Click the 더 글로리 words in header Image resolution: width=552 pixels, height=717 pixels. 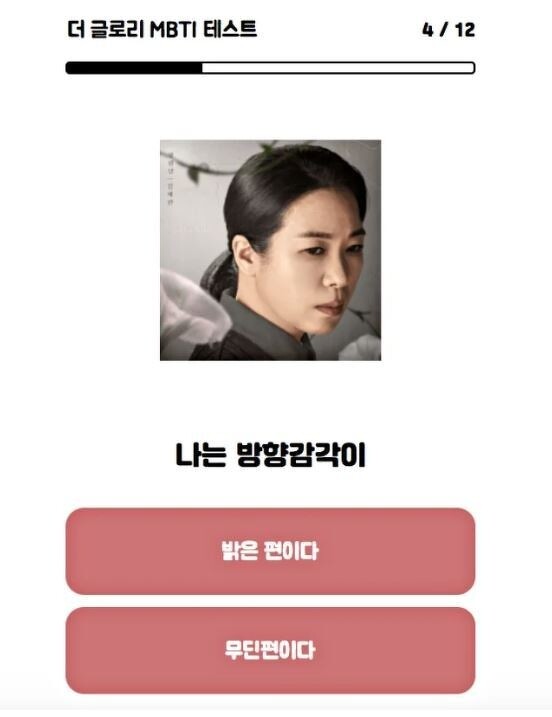coord(106,29)
